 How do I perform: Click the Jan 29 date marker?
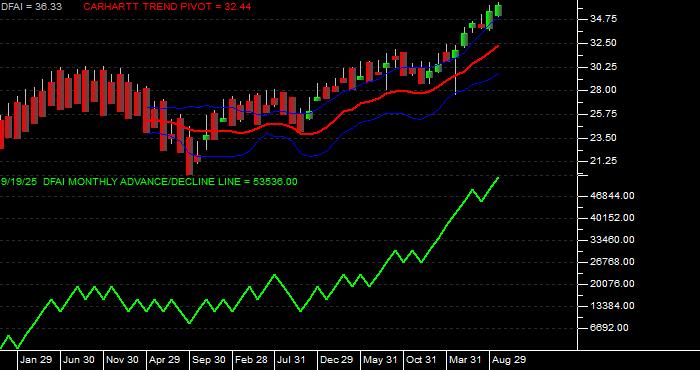36,360
